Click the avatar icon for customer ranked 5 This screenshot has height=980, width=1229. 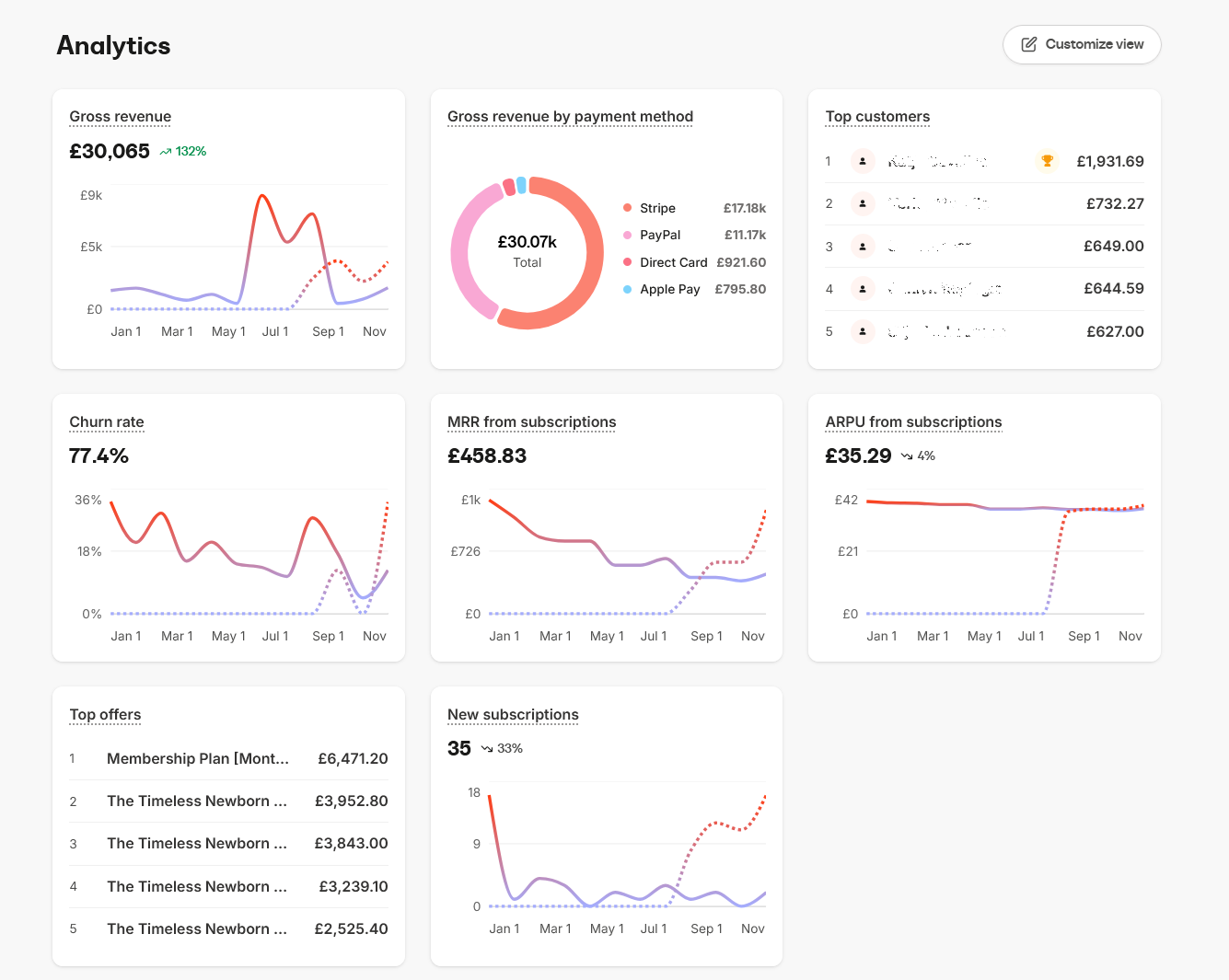(x=863, y=331)
